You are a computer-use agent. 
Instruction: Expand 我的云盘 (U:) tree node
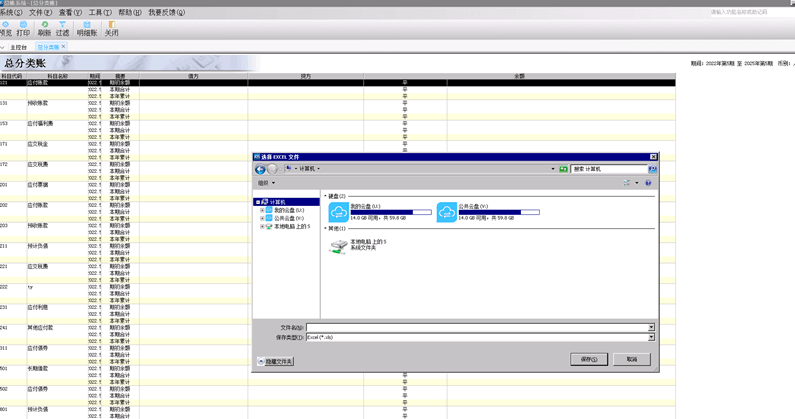(262, 210)
